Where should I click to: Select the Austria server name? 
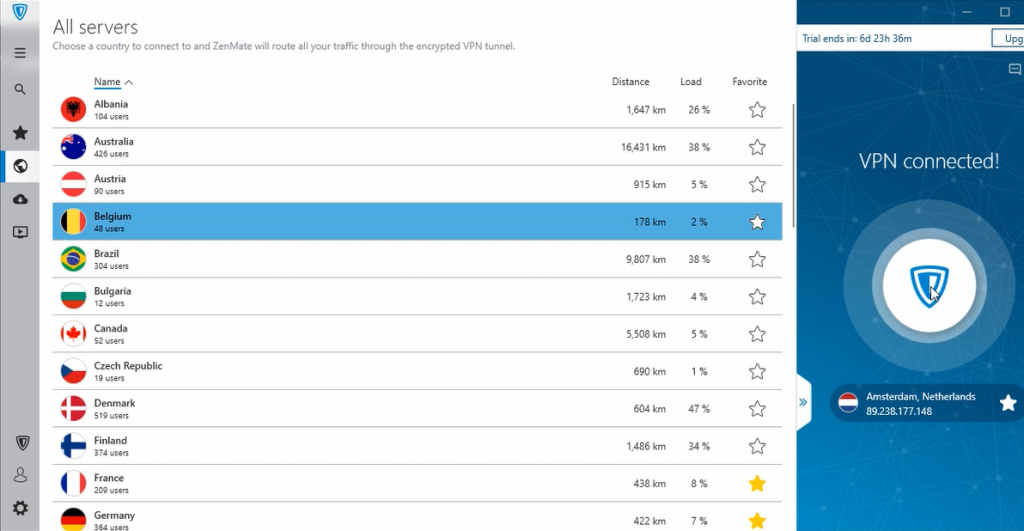pos(110,178)
